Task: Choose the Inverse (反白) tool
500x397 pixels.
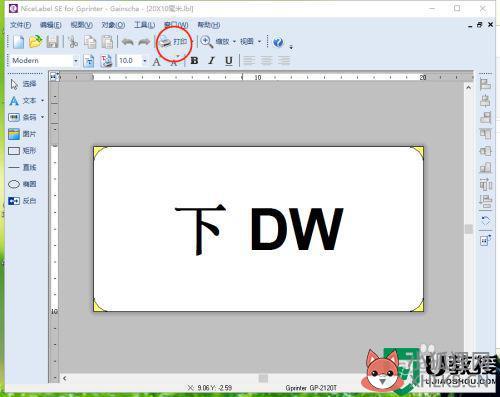Action: 22,201
